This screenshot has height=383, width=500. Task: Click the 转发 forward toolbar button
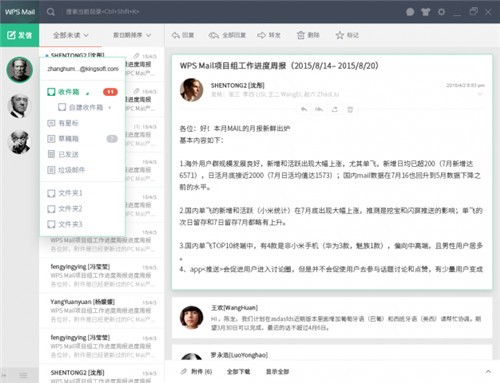tap(269, 35)
